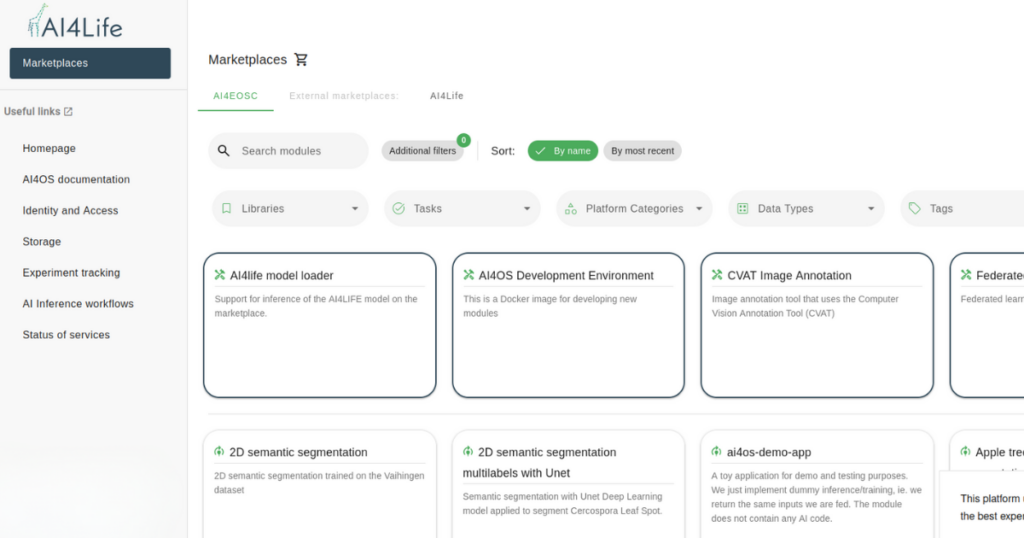Open the AI4OS documentation link

[x=76, y=180]
